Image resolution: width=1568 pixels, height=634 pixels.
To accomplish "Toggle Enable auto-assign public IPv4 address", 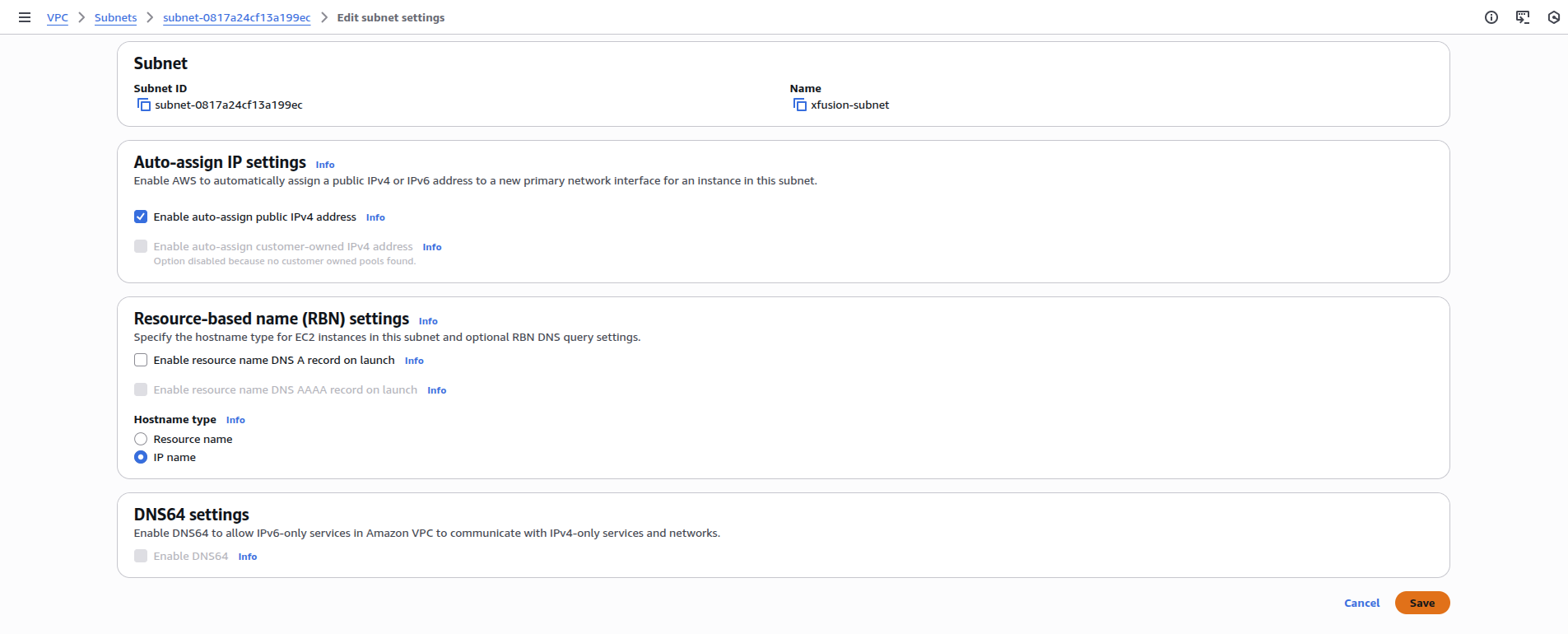I will (141, 217).
